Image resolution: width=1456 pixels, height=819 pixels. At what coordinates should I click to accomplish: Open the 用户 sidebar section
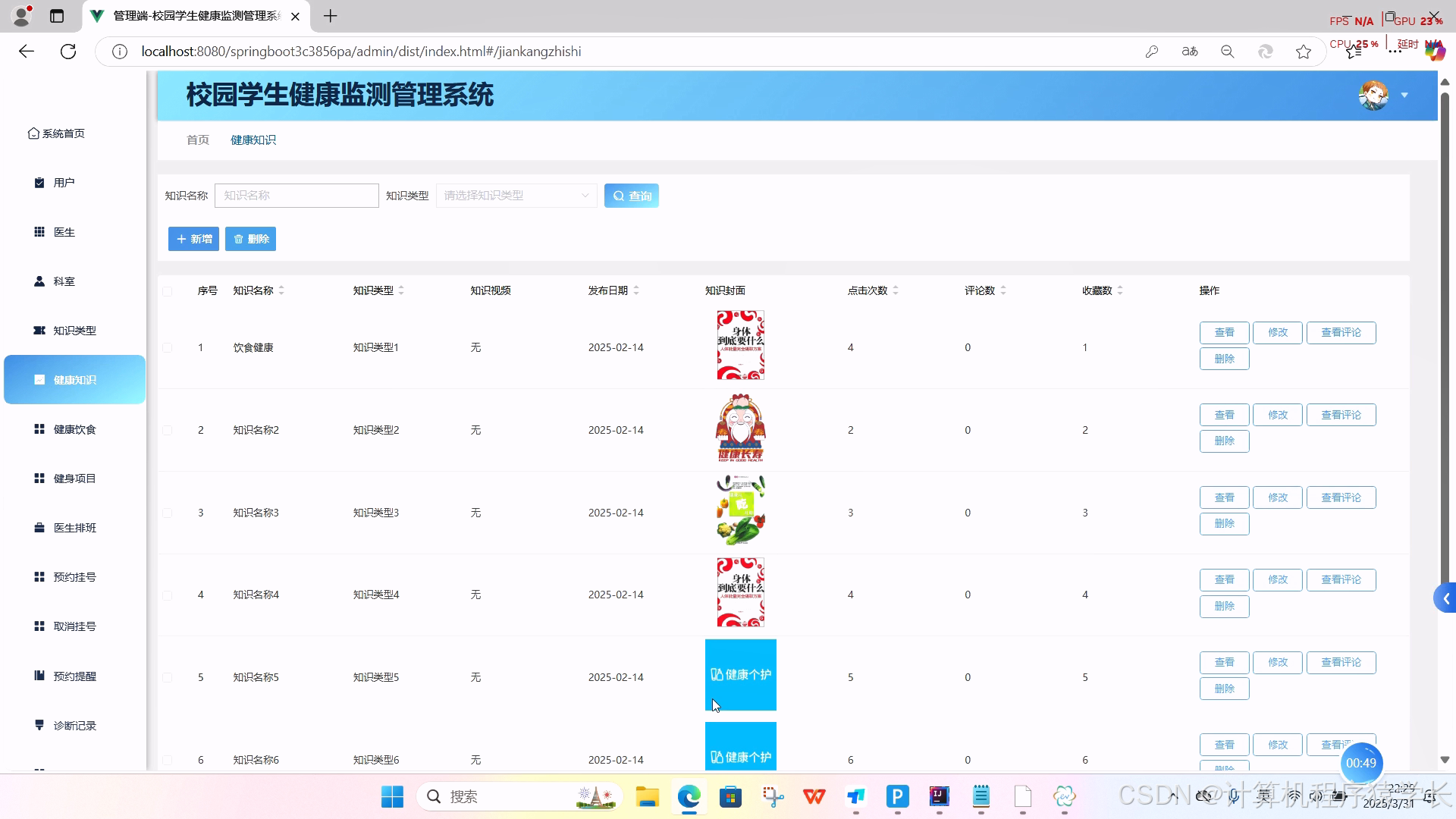(x=64, y=182)
